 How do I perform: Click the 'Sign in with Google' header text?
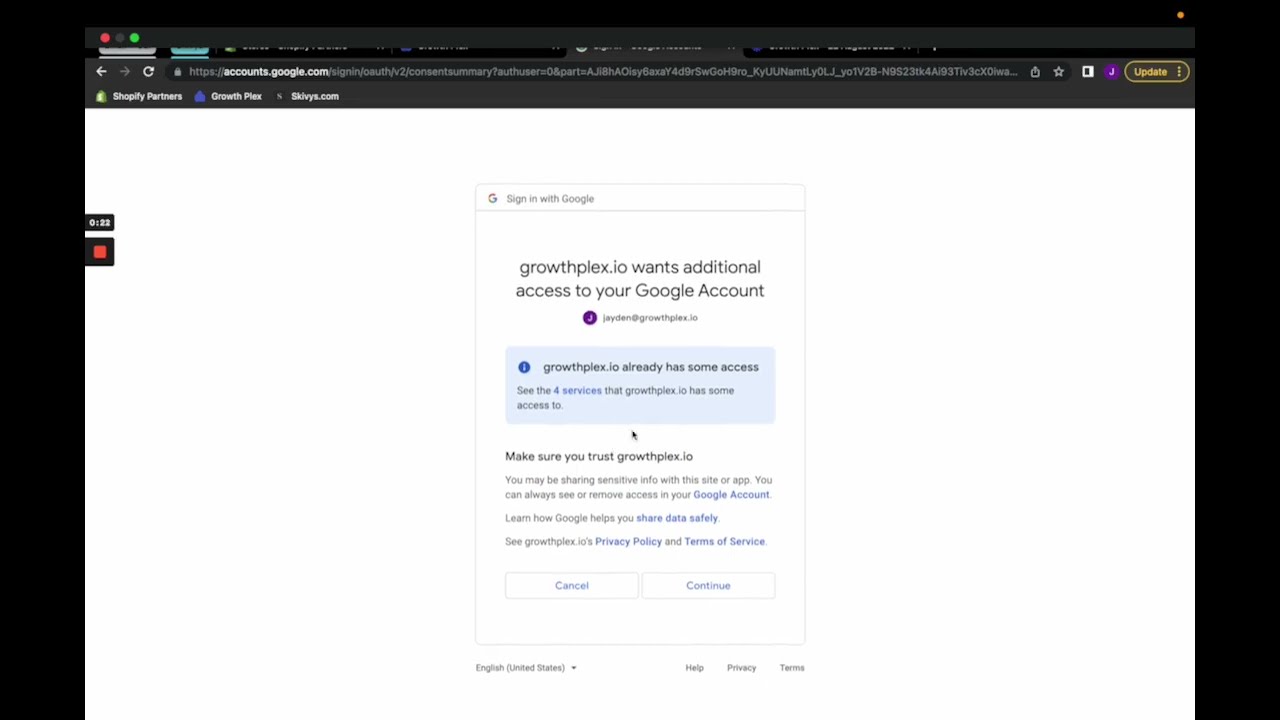click(x=550, y=199)
